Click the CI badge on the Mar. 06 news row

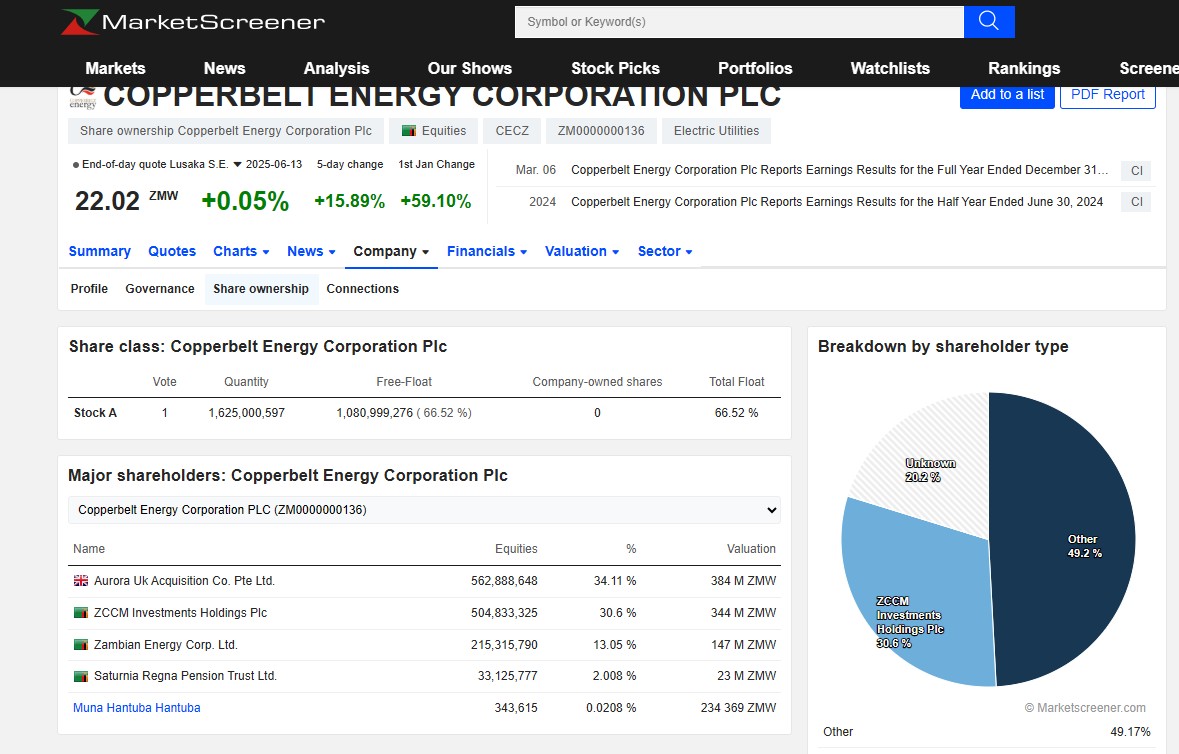click(x=1136, y=171)
